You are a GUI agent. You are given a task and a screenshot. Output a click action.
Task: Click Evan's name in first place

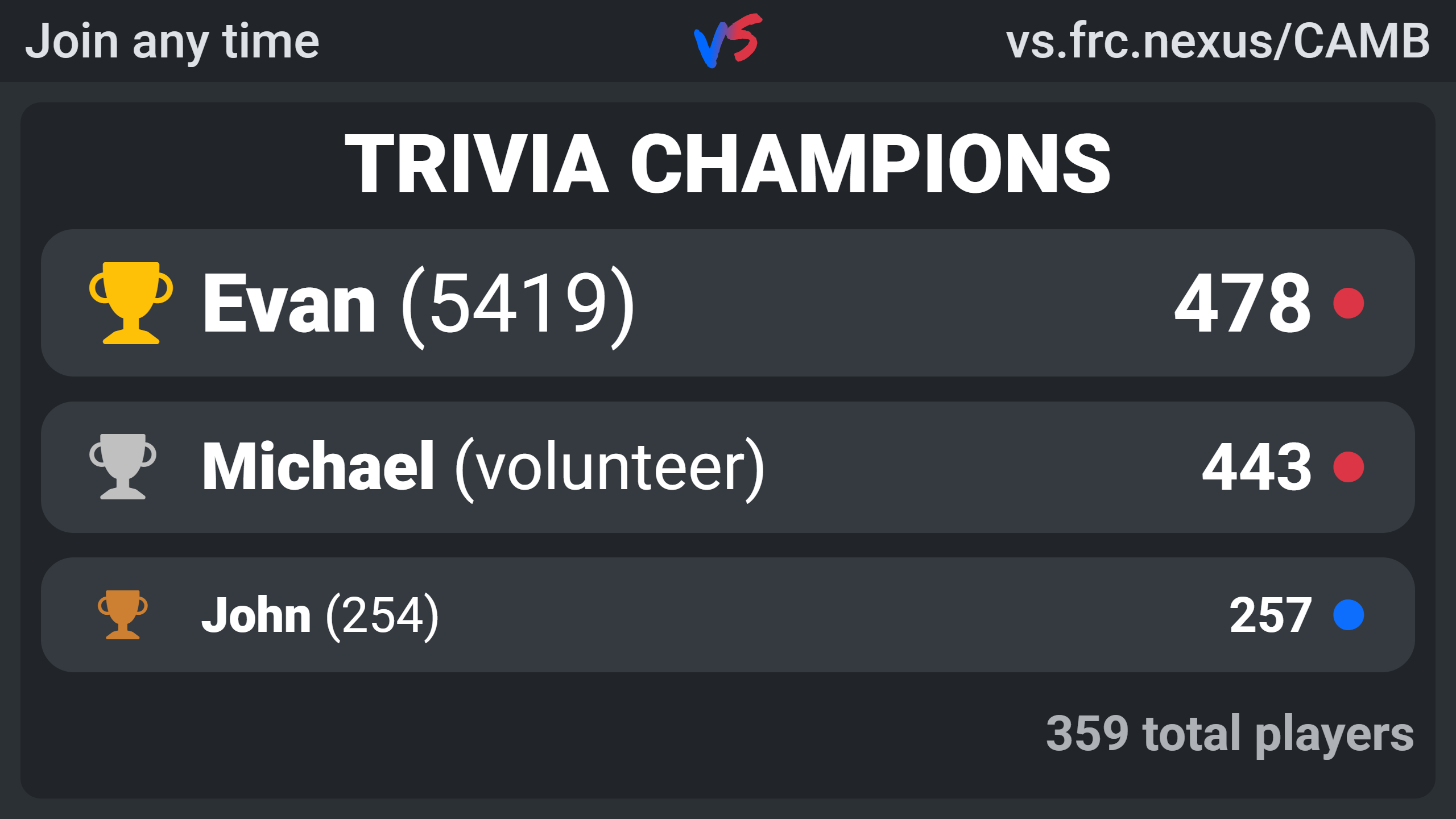289,303
